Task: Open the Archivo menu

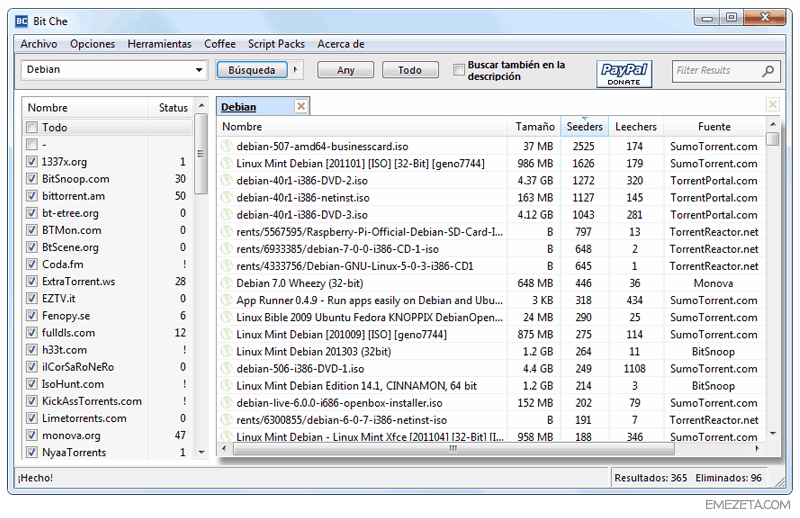Action: coord(39,44)
